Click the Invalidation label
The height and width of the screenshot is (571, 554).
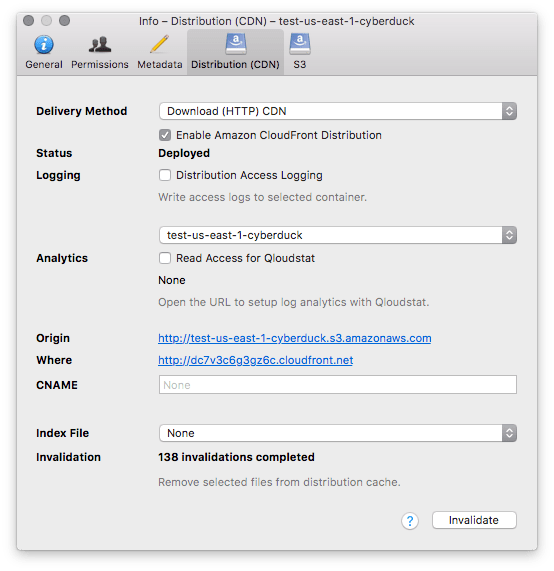(68, 457)
